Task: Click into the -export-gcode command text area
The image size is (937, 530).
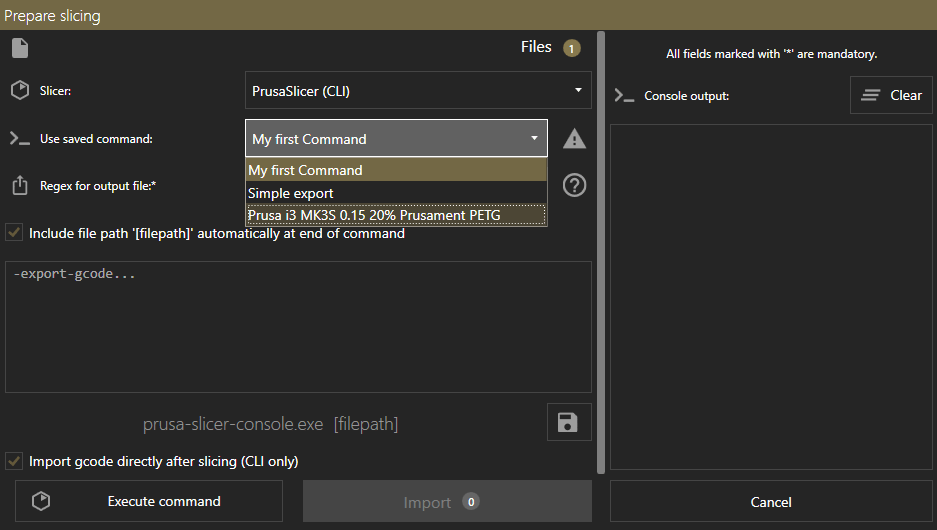Action: [298, 327]
